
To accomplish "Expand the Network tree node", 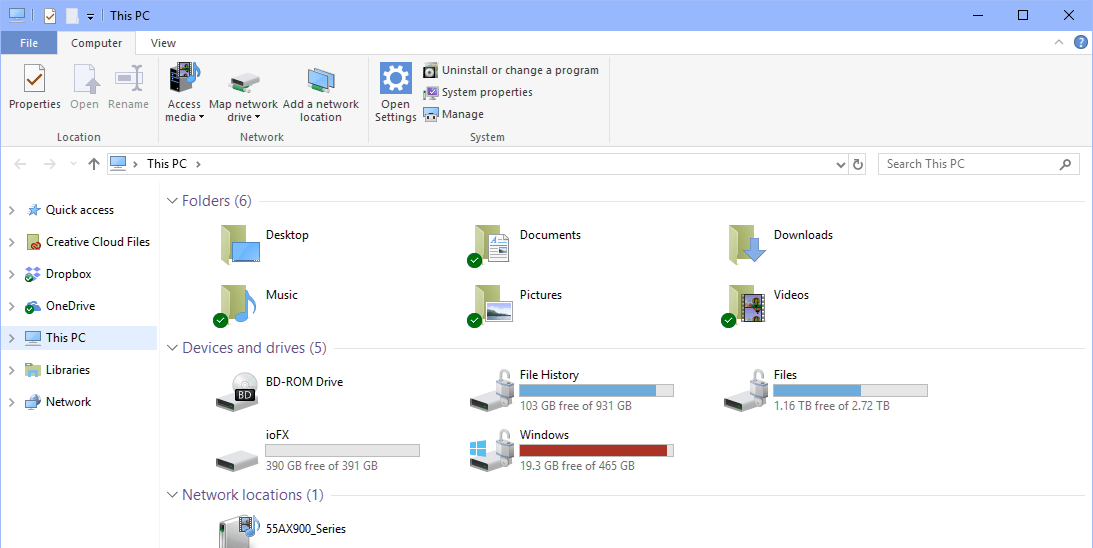I will (x=11, y=402).
